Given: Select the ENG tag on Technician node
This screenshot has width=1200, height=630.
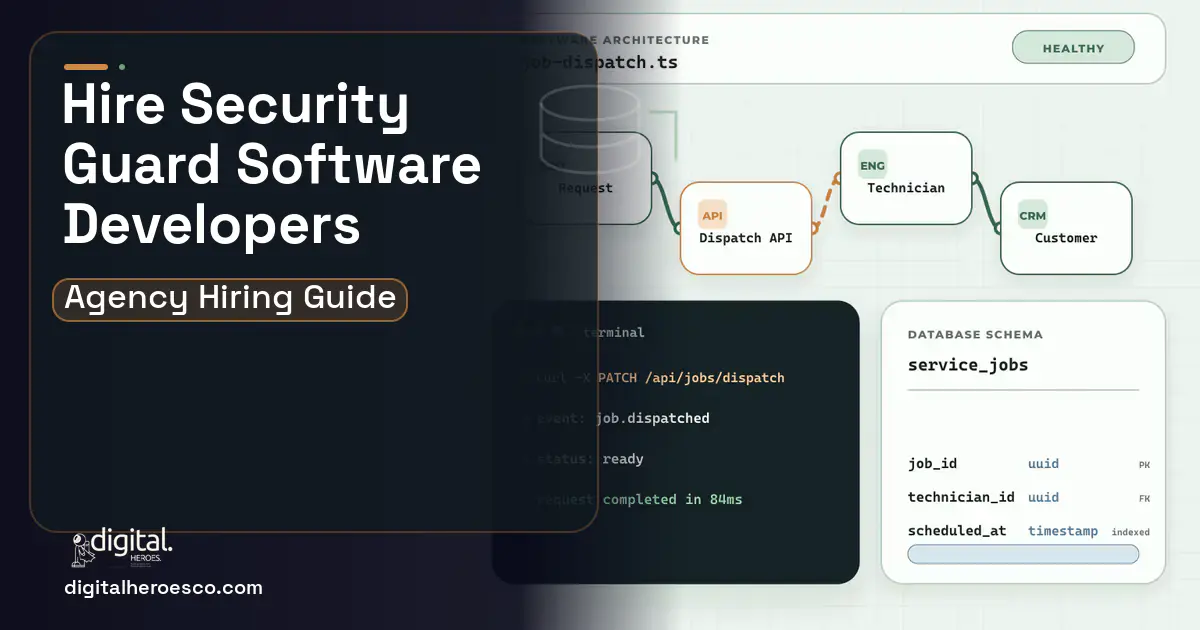Looking at the screenshot, I should (872, 166).
